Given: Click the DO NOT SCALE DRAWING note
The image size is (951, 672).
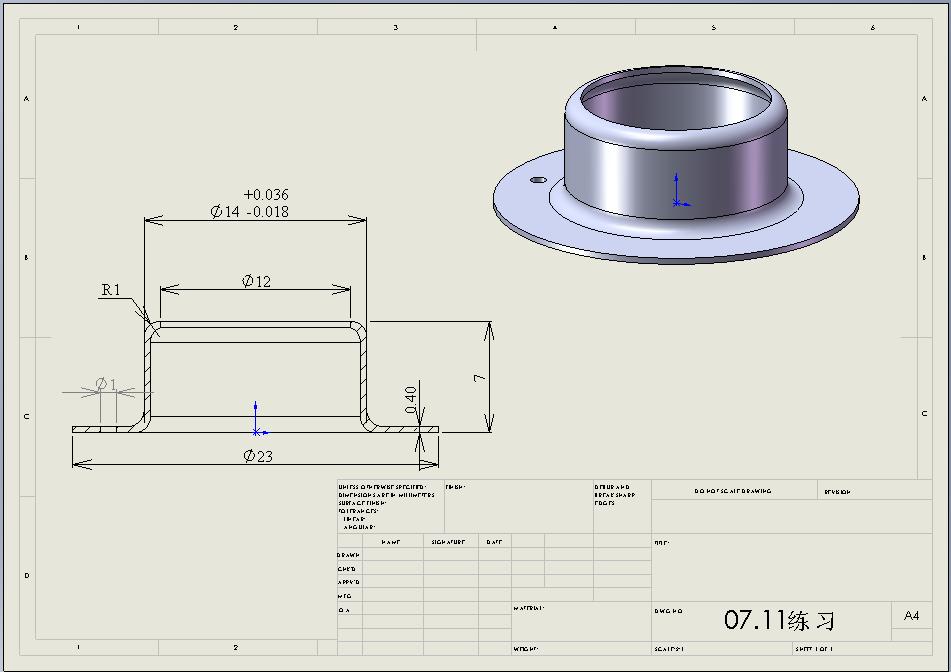Looking at the screenshot, I should (733, 491).
